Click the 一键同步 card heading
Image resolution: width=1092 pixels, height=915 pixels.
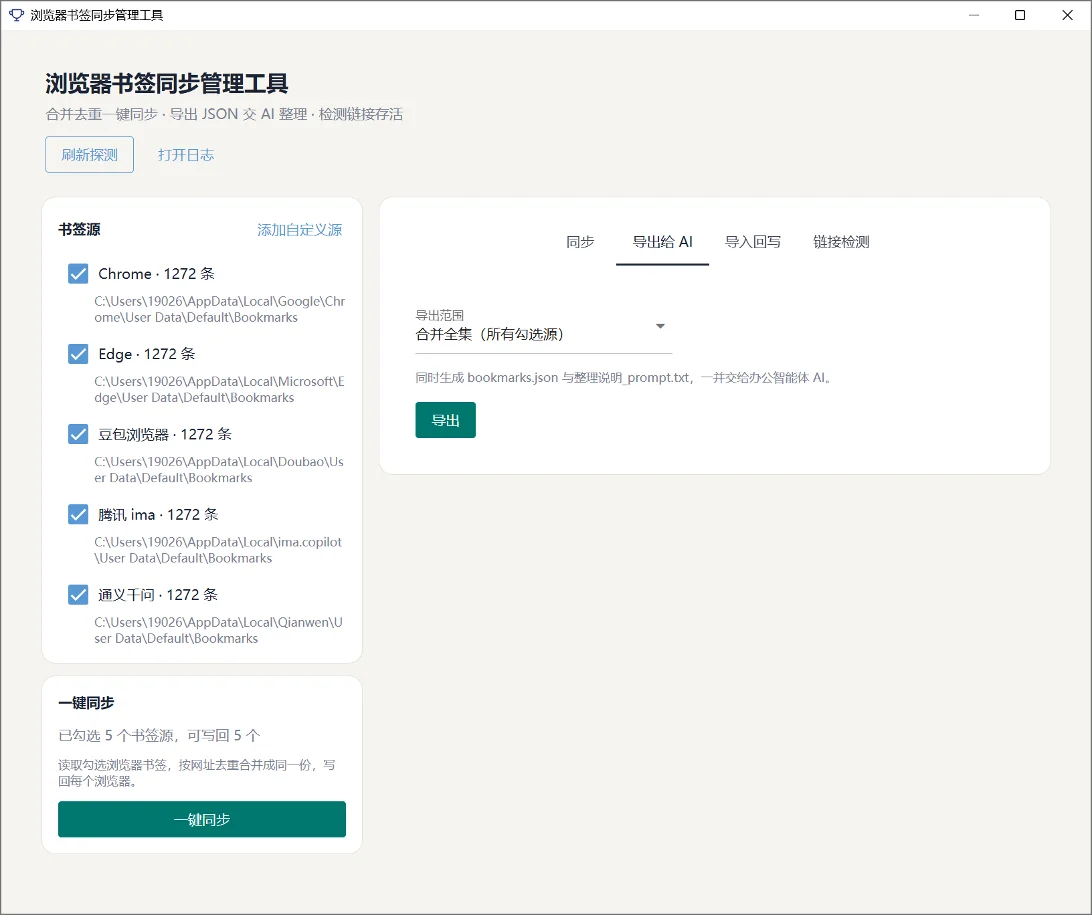point(86,703)
